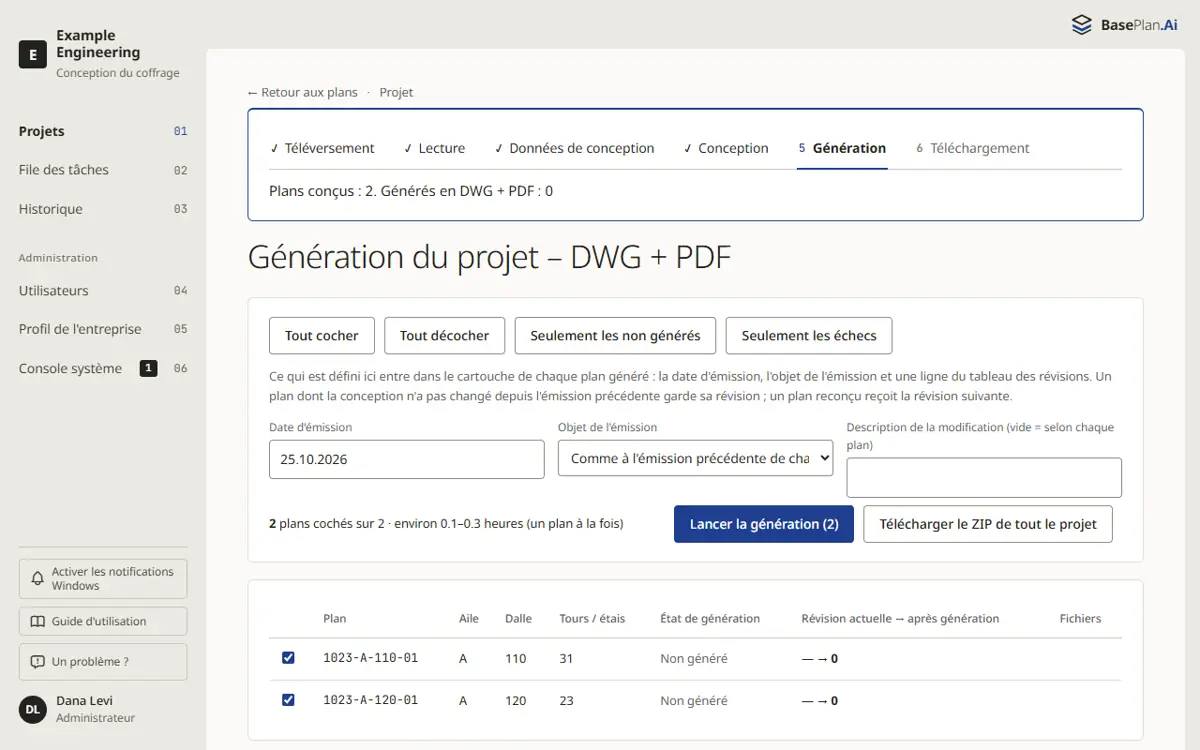
Task: Click the Dana Levi user name
Action: click(84, 701)
